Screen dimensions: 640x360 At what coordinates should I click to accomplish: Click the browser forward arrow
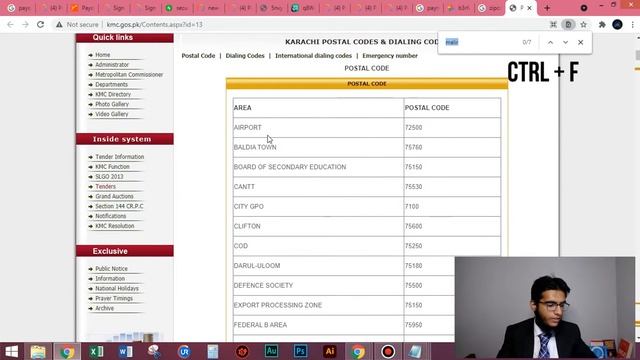(25, 24)
